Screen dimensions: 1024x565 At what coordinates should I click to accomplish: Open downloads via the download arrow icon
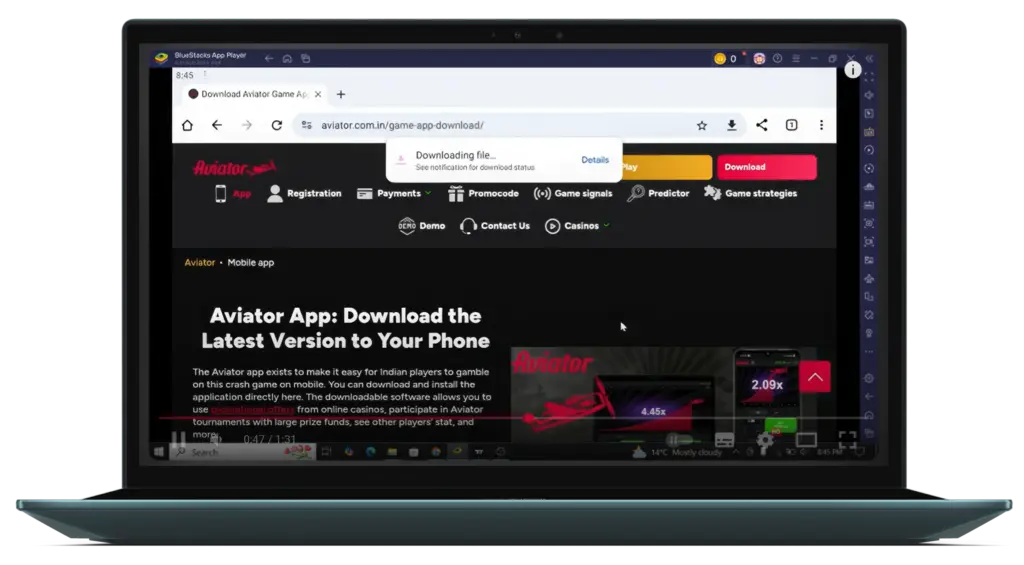click(x=732, y=125)
